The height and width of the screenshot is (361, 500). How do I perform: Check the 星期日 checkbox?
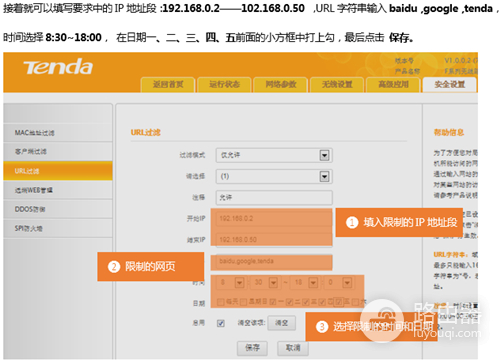click(244, 302)
